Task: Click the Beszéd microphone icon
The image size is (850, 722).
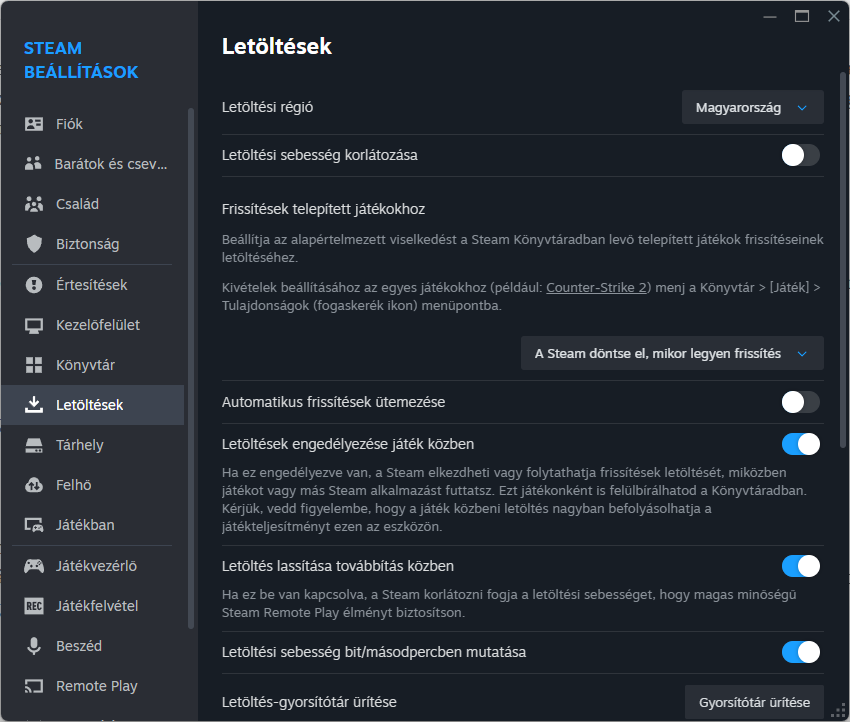Action: [x=34, y=646]
